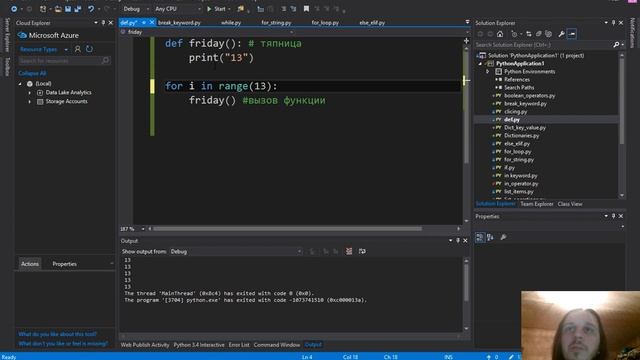Image resolution: width=640 pixels, height=360 pixels.
Task: Click the Output panel vertical scrollbar
Action: pos(466,282)
